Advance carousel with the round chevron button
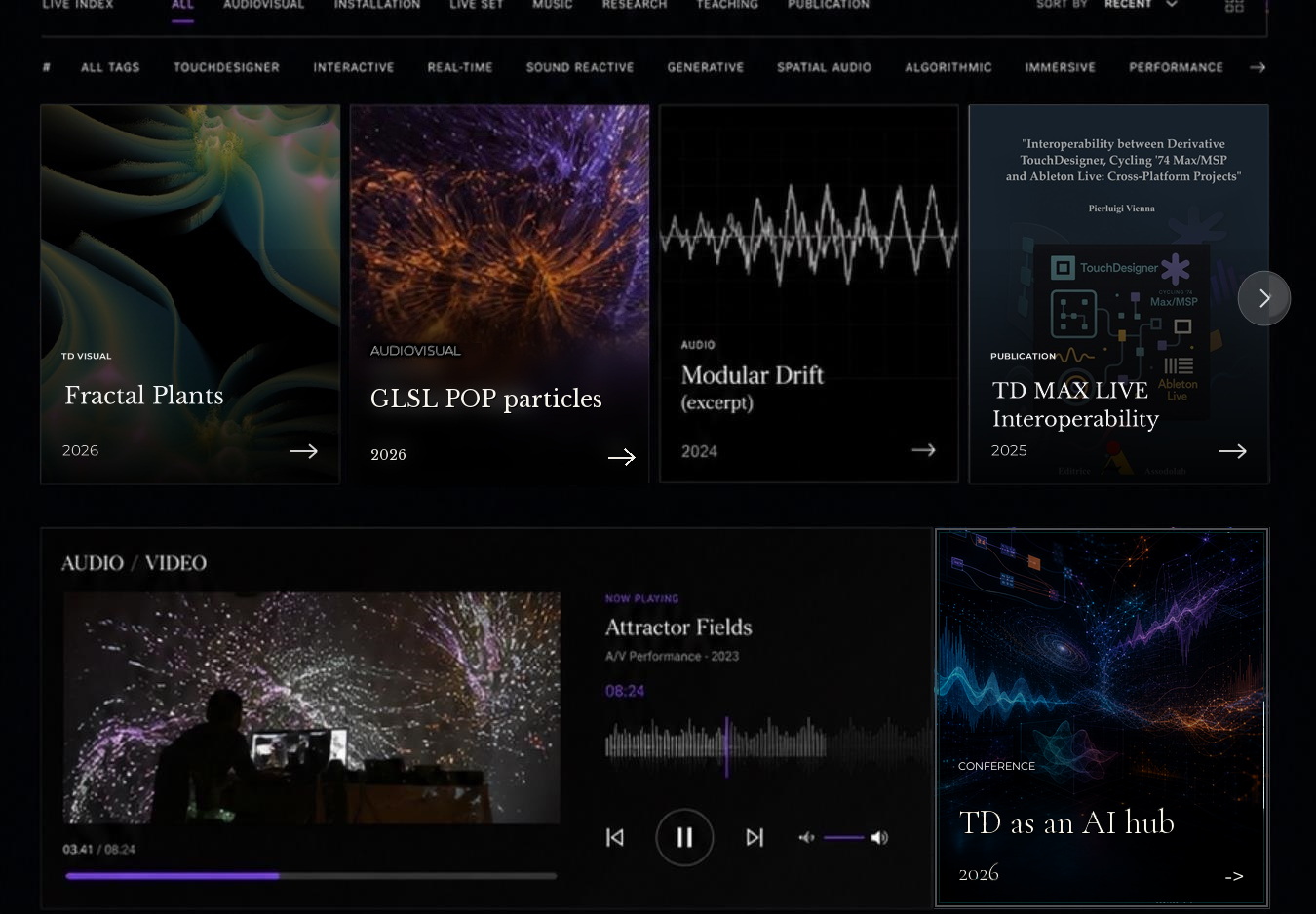Viewport: 1316px width, 914px height. pyautogui.click(x=1264, y=298)
